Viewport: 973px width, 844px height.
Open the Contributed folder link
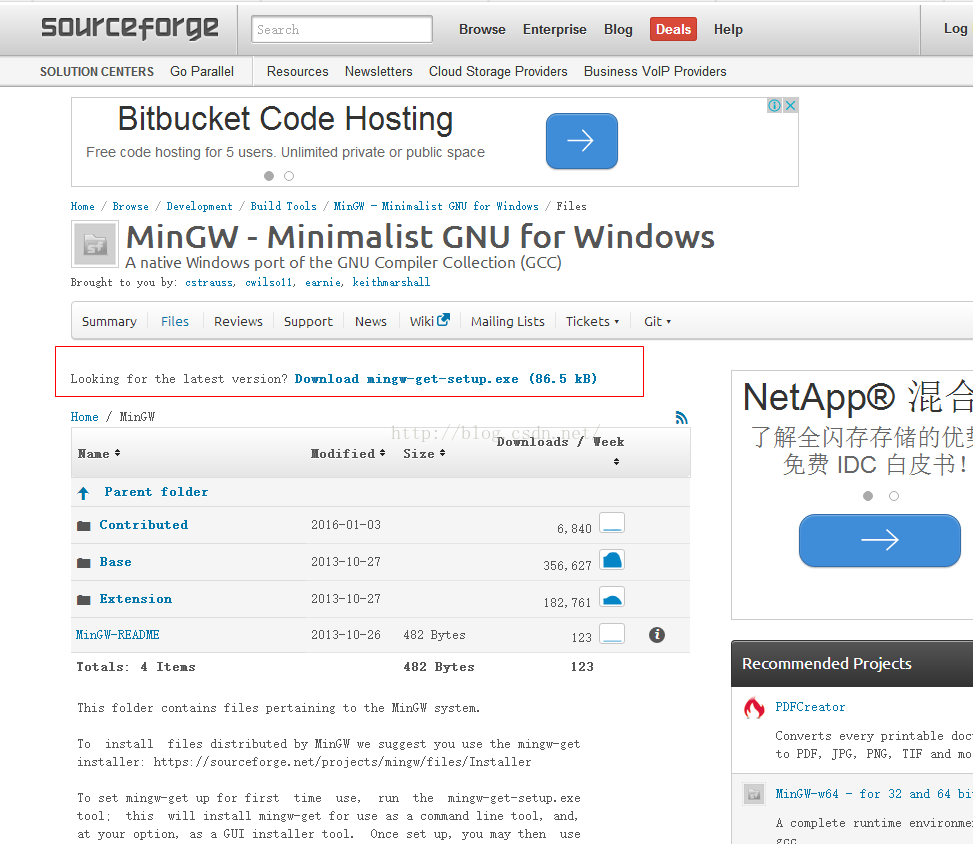[x=143, y=525]
